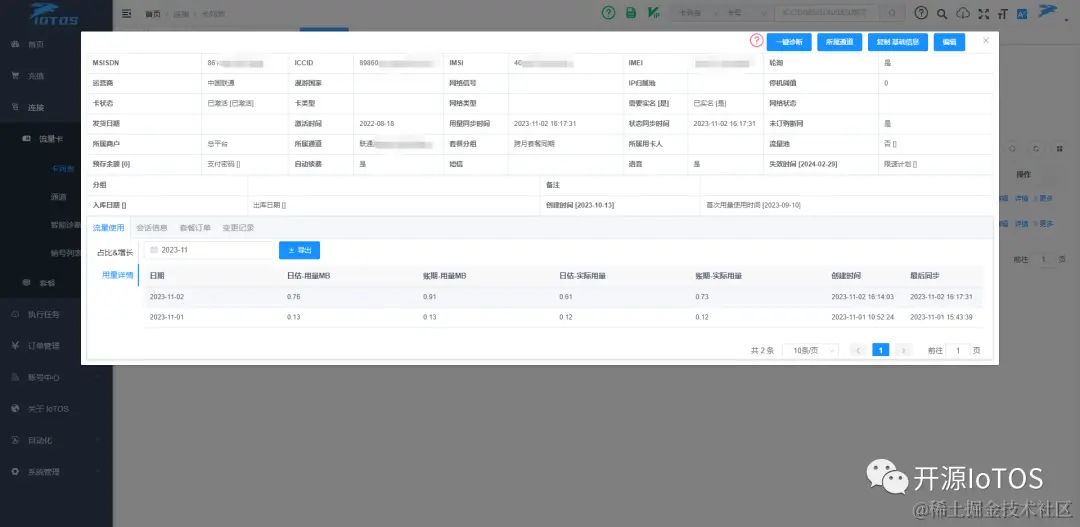This screenshot has height=527, width=1080.
Task: Select 销号列表 in the sidebar
Action: (x=67, y=253)
